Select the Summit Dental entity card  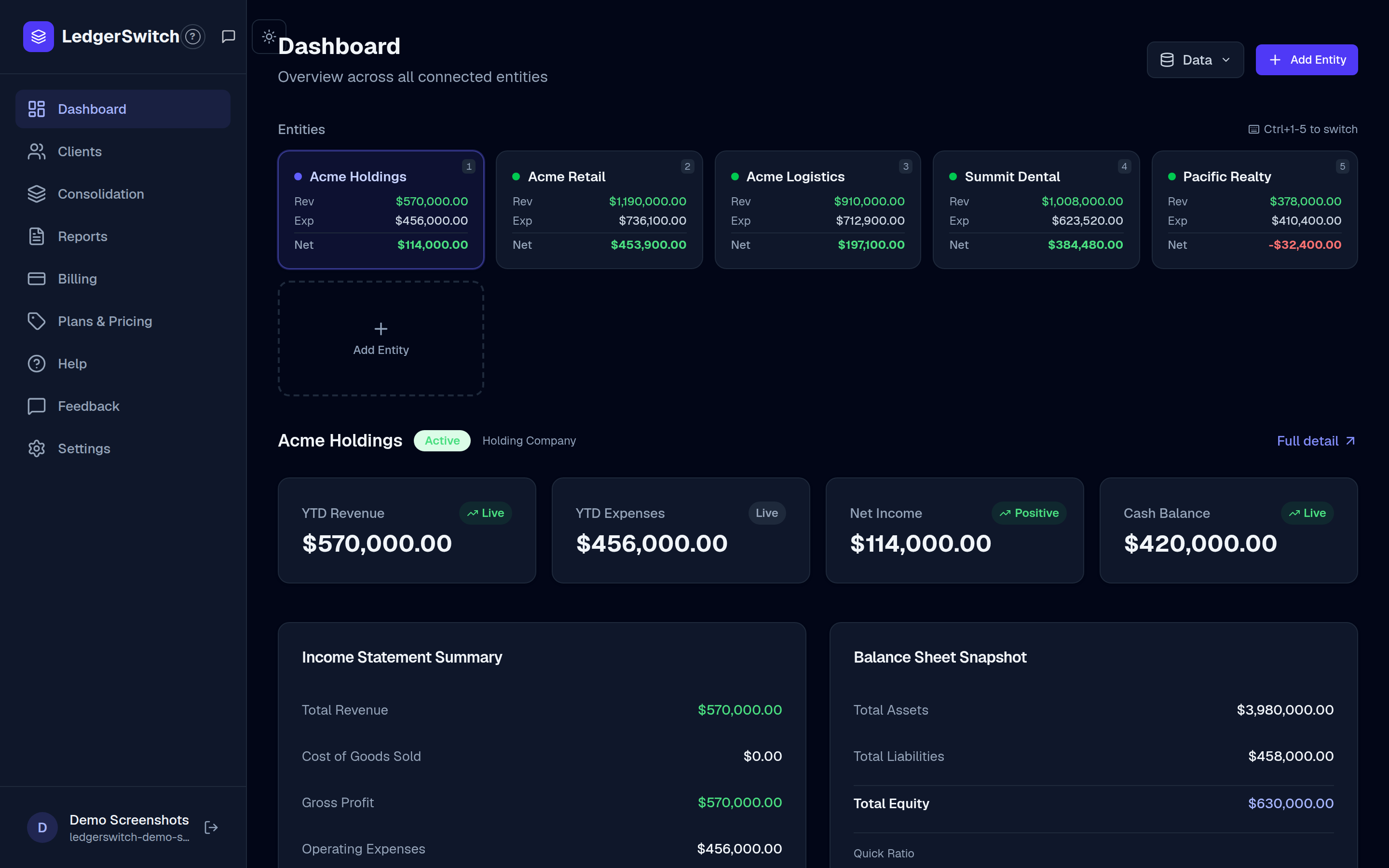1036,210
